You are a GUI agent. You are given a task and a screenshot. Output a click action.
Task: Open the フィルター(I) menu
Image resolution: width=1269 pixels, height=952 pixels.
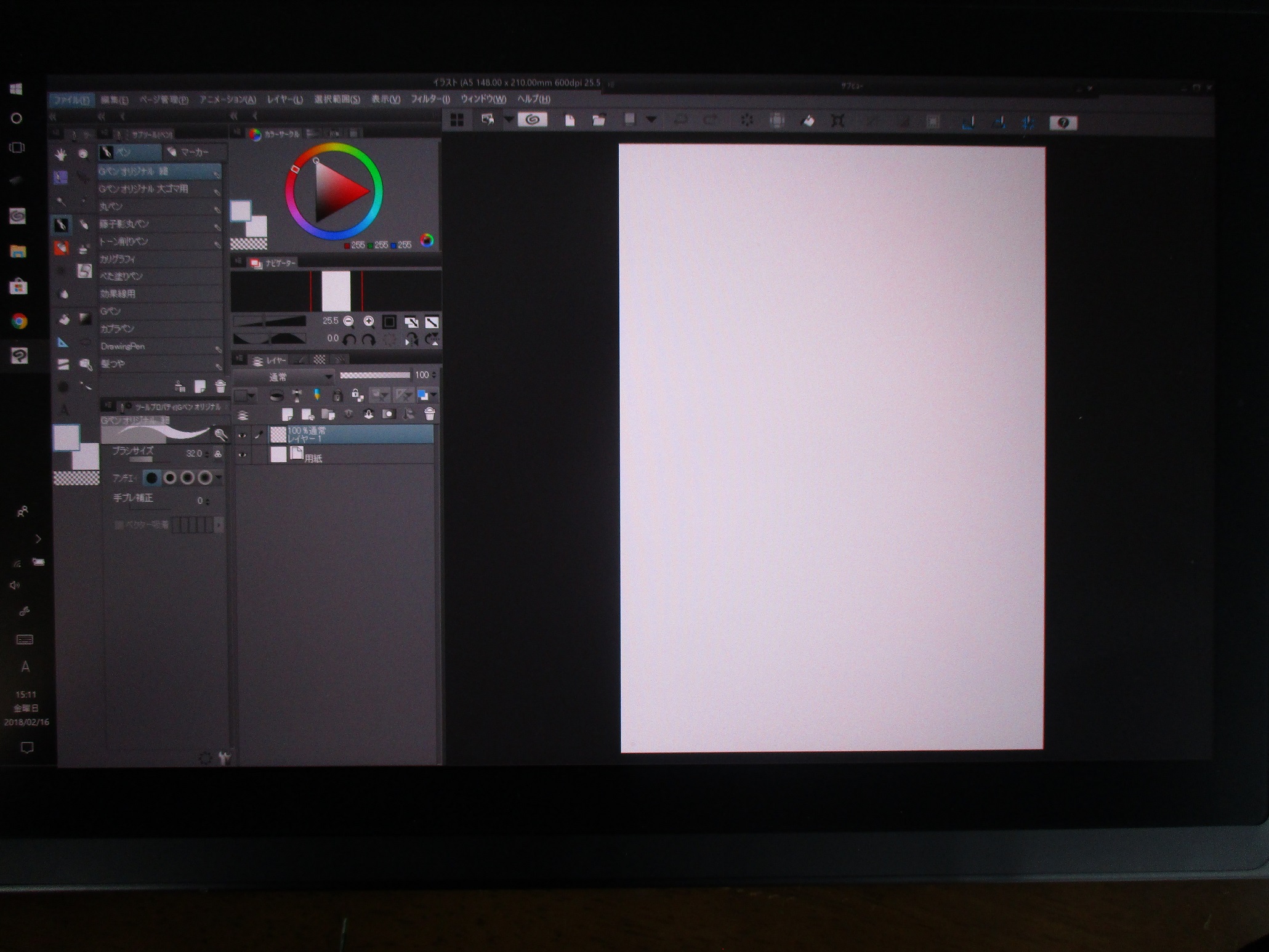[430, 99]
